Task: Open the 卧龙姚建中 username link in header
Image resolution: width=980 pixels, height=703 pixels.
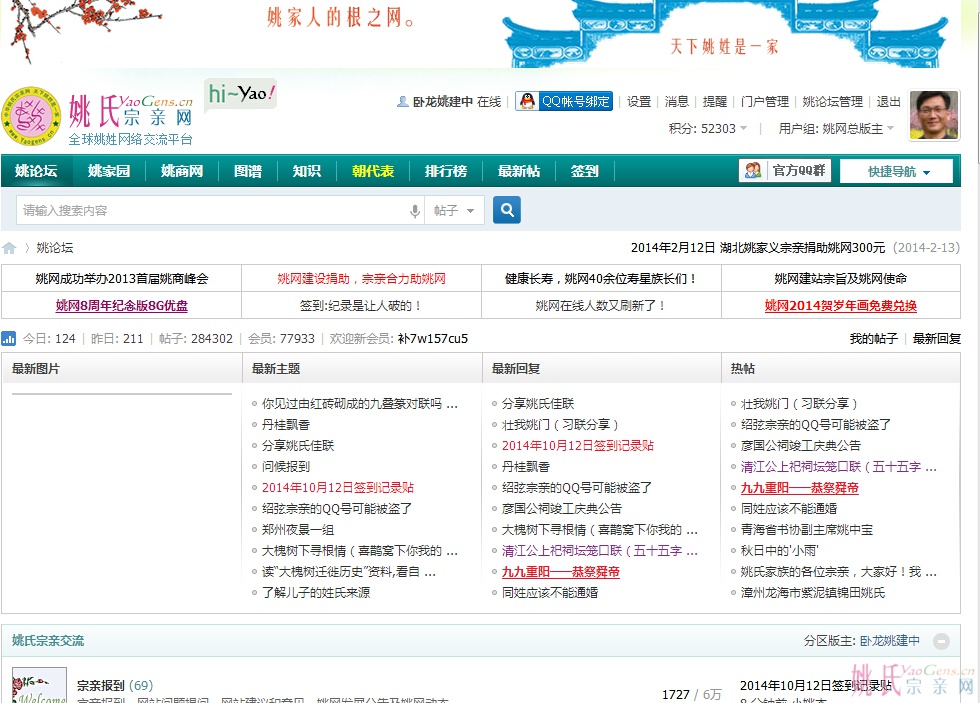Action: click(x=442, y=102)
